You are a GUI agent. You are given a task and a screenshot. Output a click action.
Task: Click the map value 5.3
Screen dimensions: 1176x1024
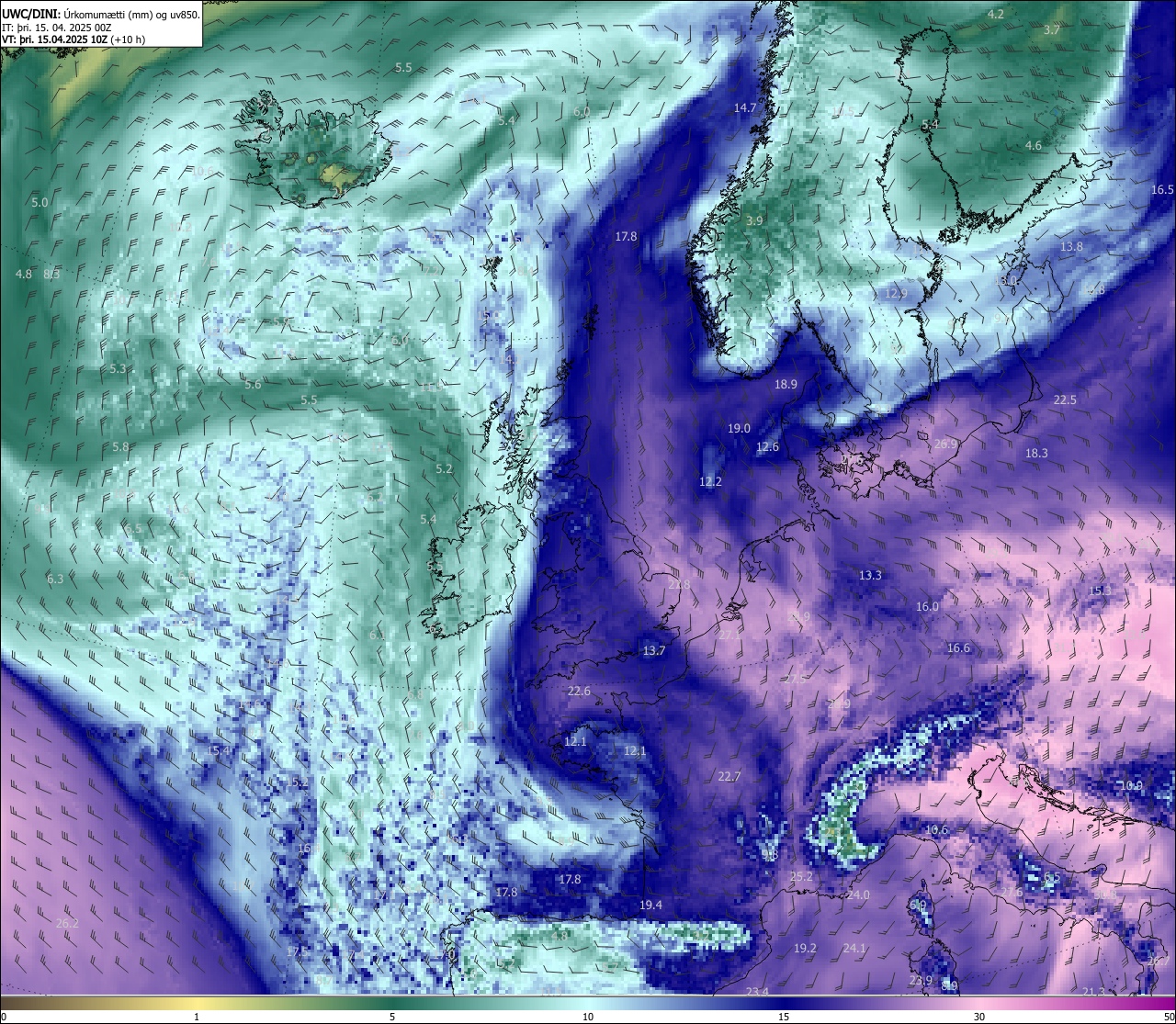pos(118,368)
